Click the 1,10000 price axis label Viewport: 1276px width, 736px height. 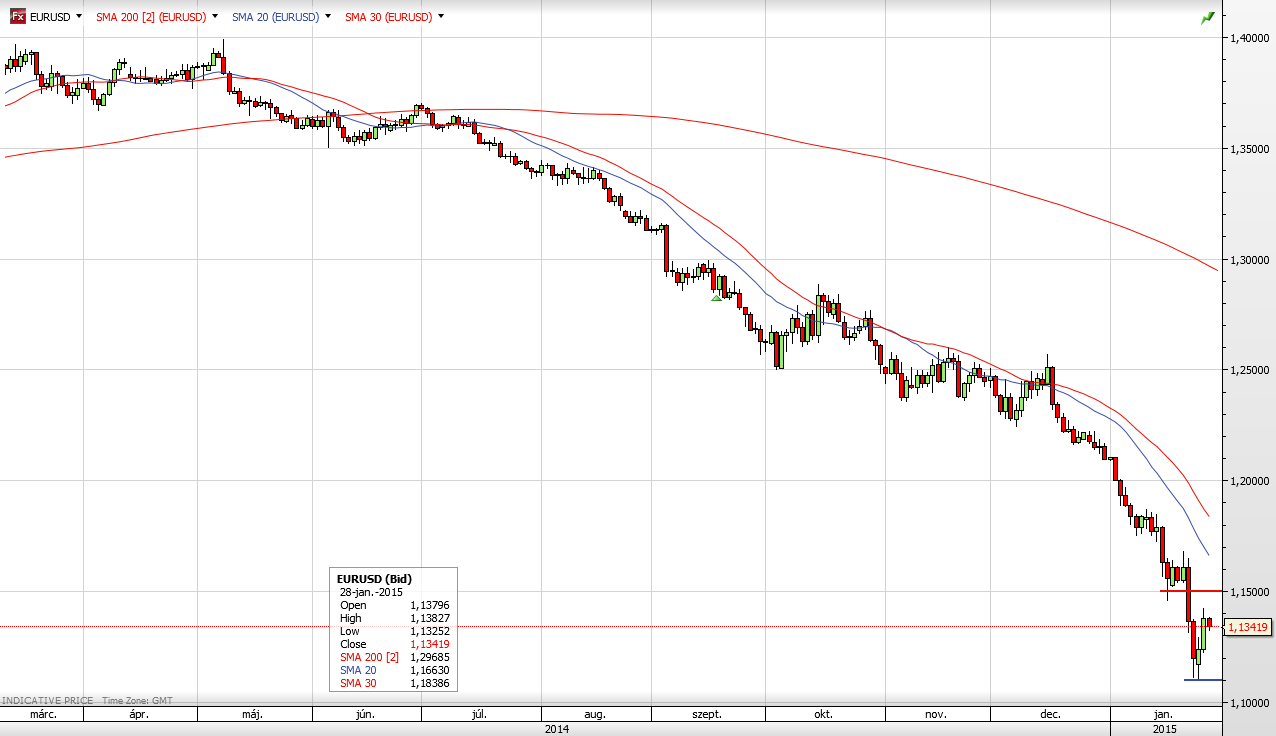(1250, 703)
